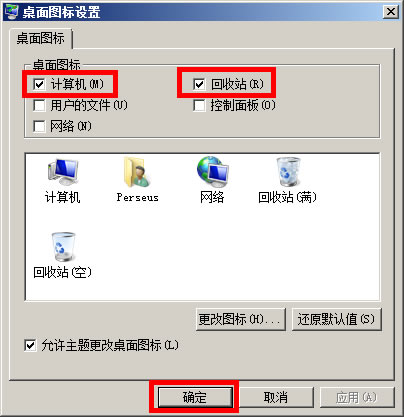Enable the 网络(N) checkbox
The width and height of the screenshot is (404, 417).
pos(39,126)
